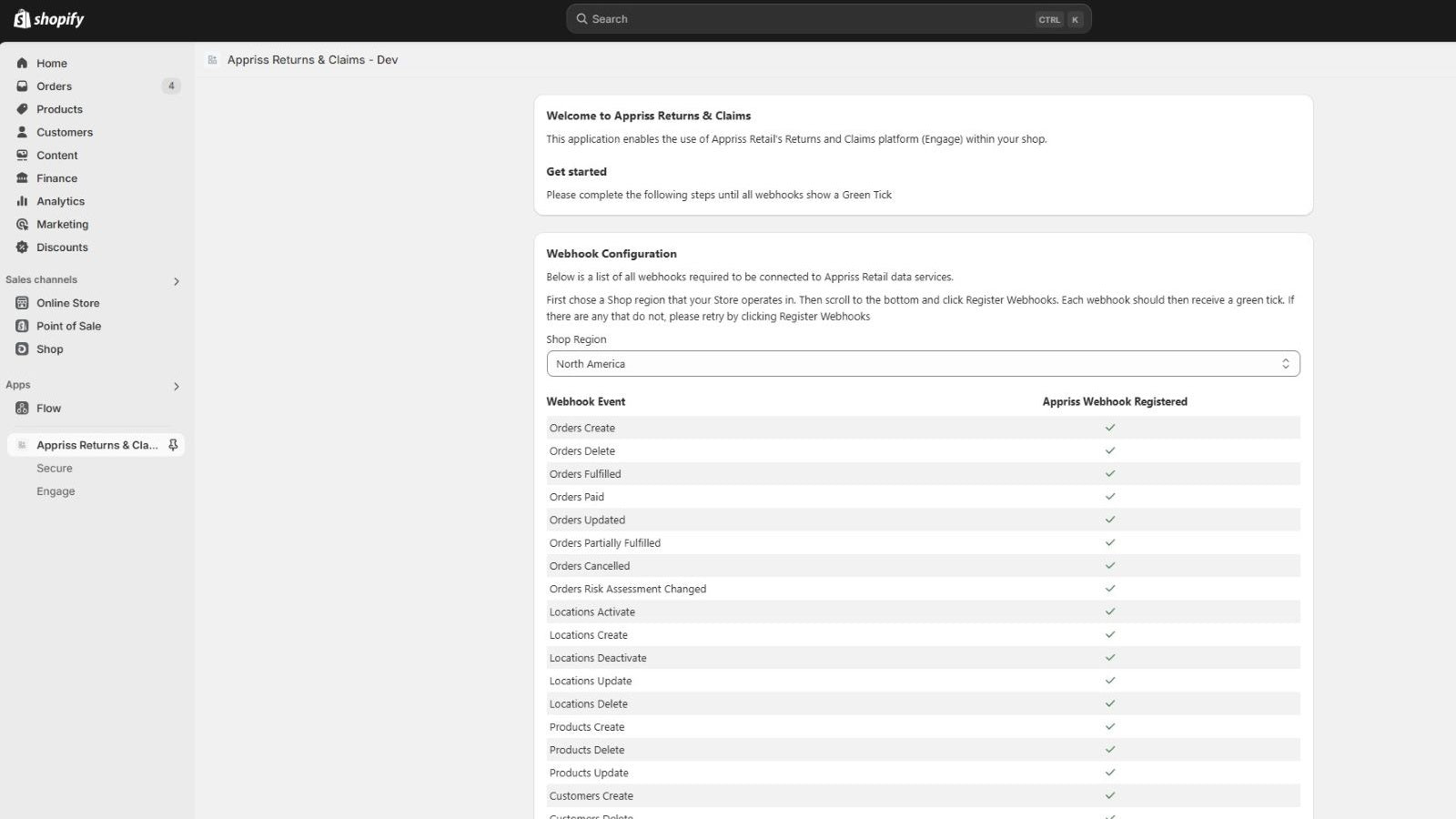Click the Products Update row
This screenshot has height=819, width=1456.
click(x=923, y=773)
